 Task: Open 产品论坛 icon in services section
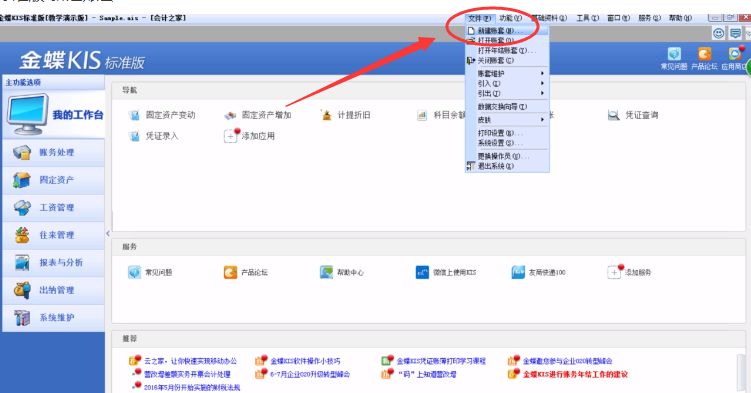point(230,272)
